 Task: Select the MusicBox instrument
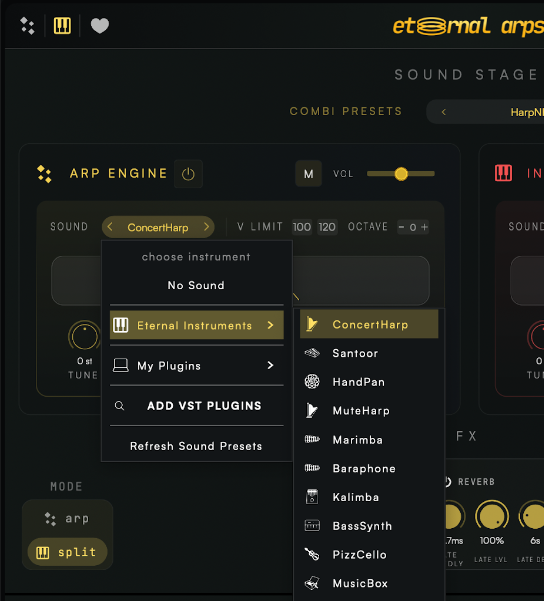(369, 583)
